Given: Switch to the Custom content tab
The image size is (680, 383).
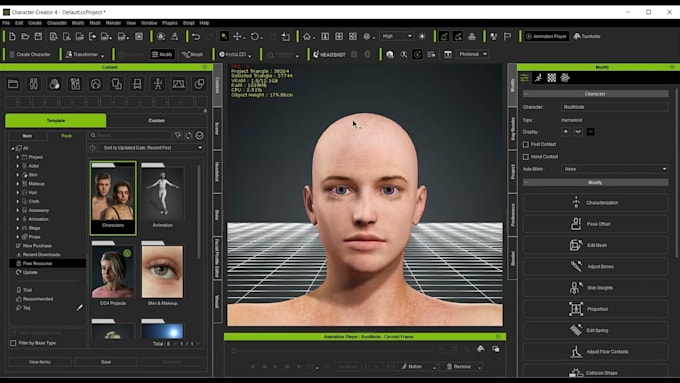Looking at the screenshot, I should (x=157, y=121).
